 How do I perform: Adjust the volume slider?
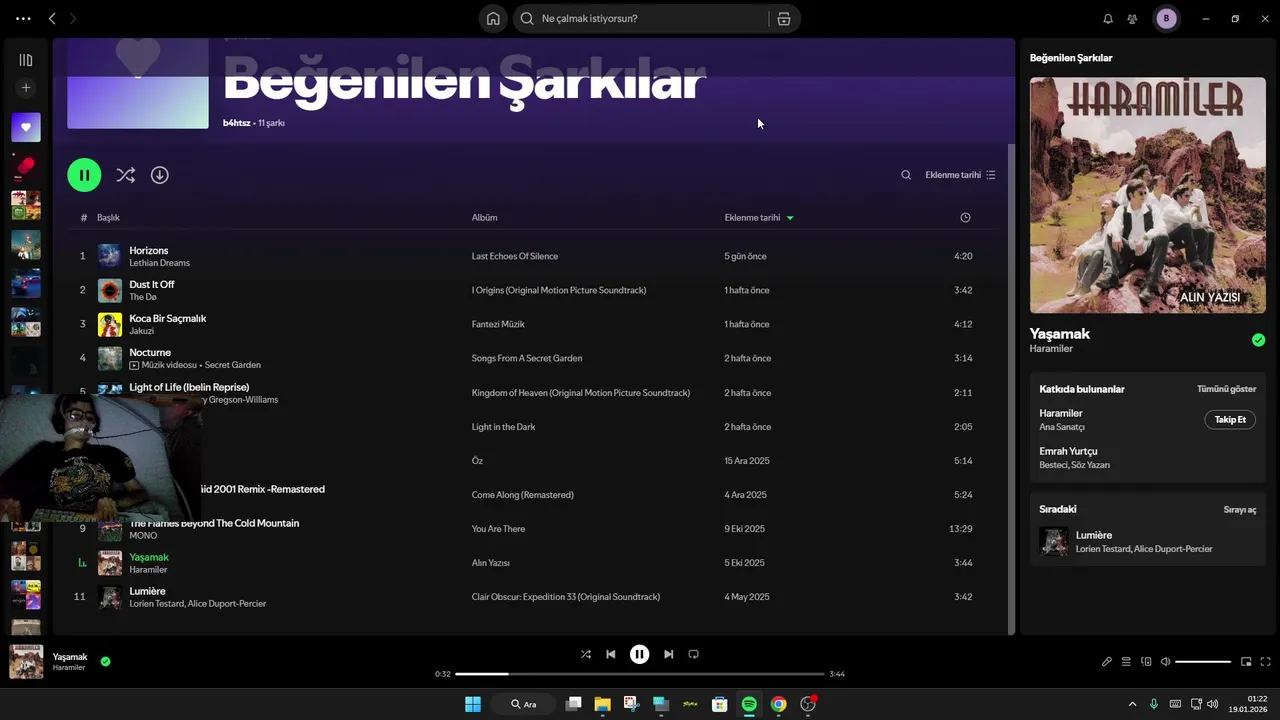coord(1203,661)
